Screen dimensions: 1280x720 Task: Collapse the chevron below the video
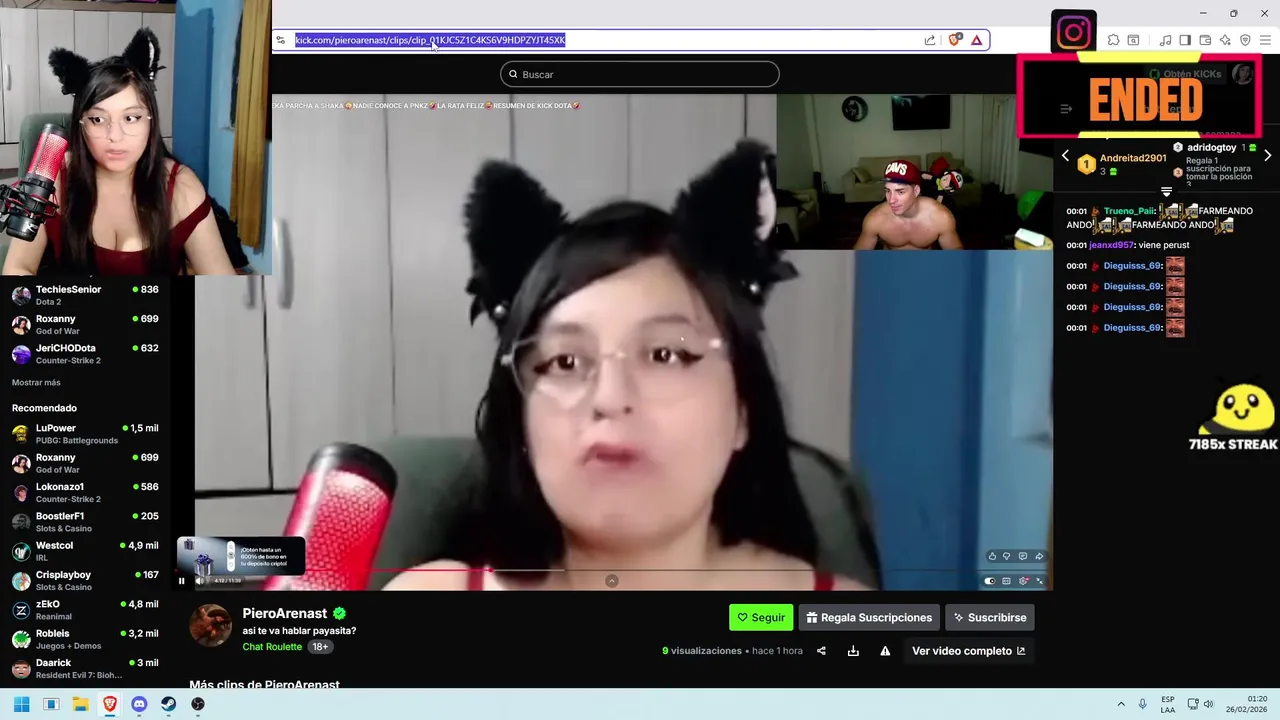(612, 581)
